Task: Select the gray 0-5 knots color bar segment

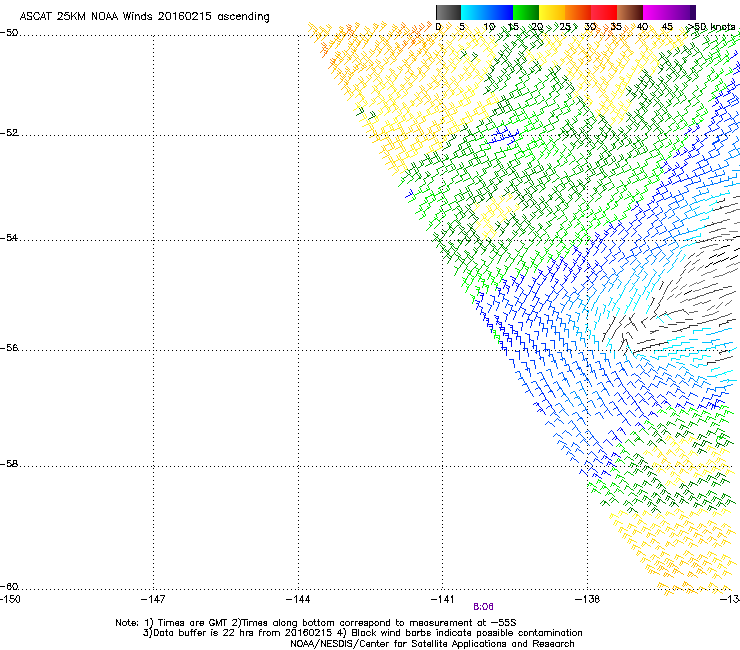Action: click(448, 12)
